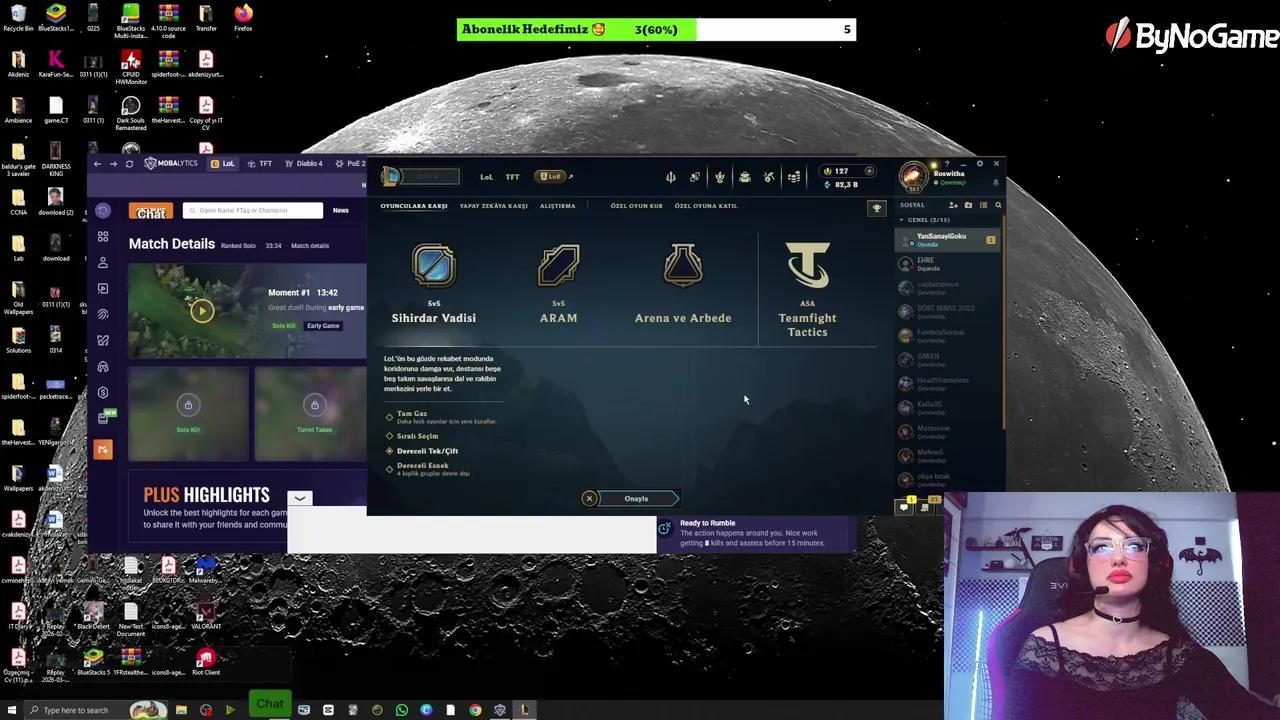Viewport: 1280px width, 720px height.
Task: Open the trophy icon above Sosyal panel
Action: coord(877,208)
